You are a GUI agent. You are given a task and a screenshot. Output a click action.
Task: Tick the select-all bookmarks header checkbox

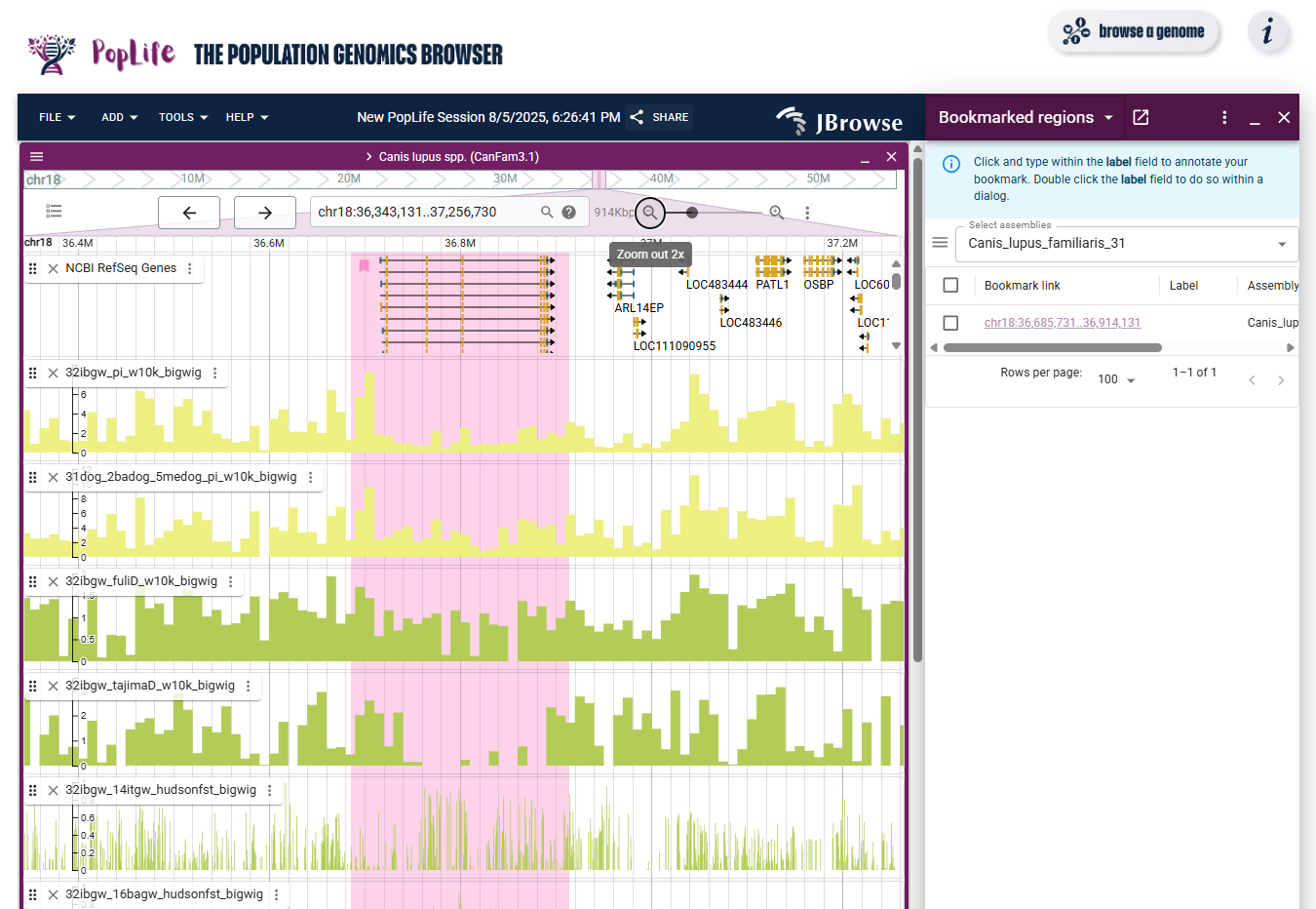pyautogui.click(x=951, y=286)
